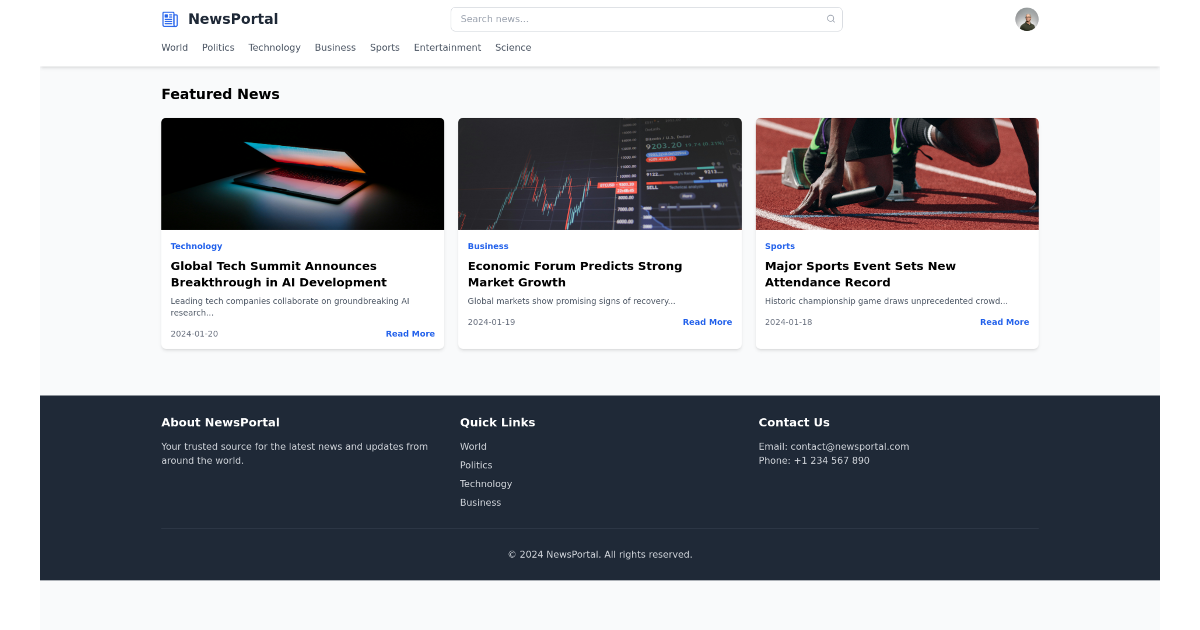The width and height of the screenshot is (1200, 630).
Task: Read More on the AI Development article
Action: (410, 333)
